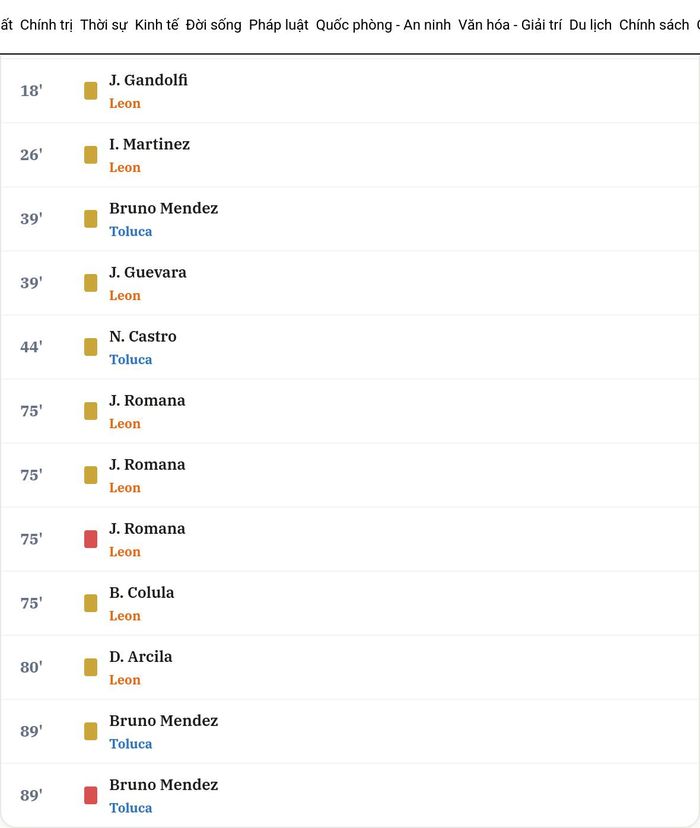
Task: Click the Leon label under D. Arcila
Action: pyautogui.click(x=125, y=680)
